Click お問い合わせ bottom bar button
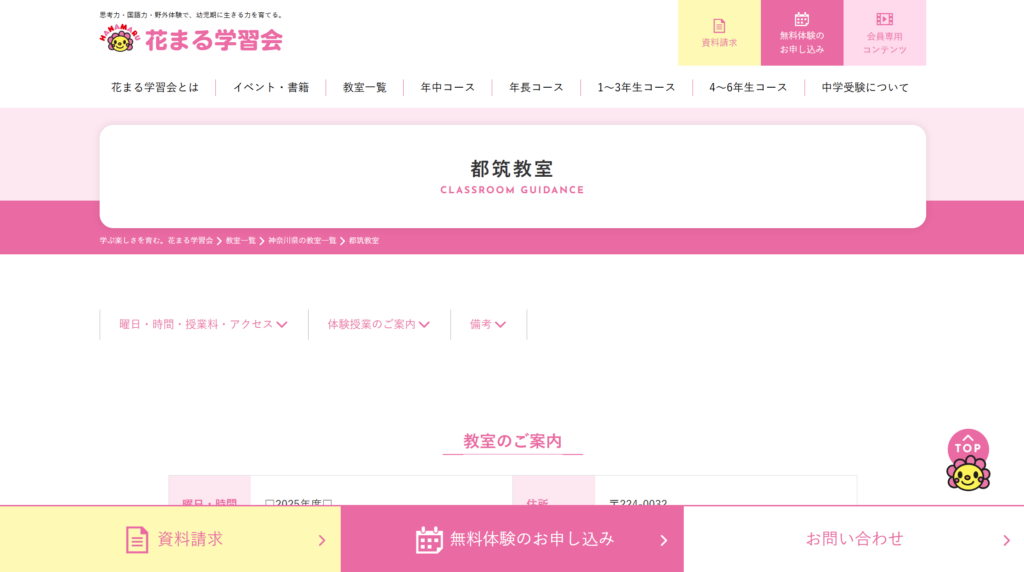1024x572 pixels. click(x=854, y=539)
